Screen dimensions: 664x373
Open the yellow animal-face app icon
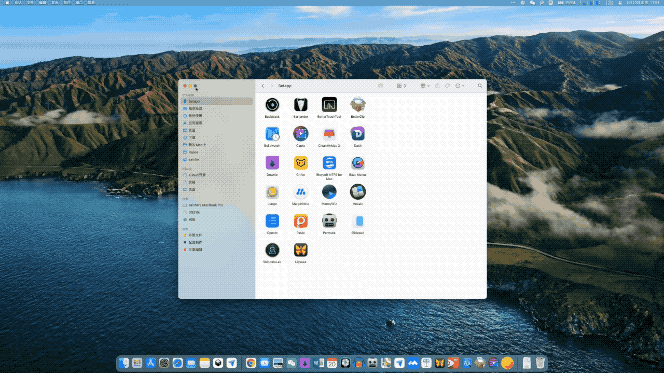(301, 163)
